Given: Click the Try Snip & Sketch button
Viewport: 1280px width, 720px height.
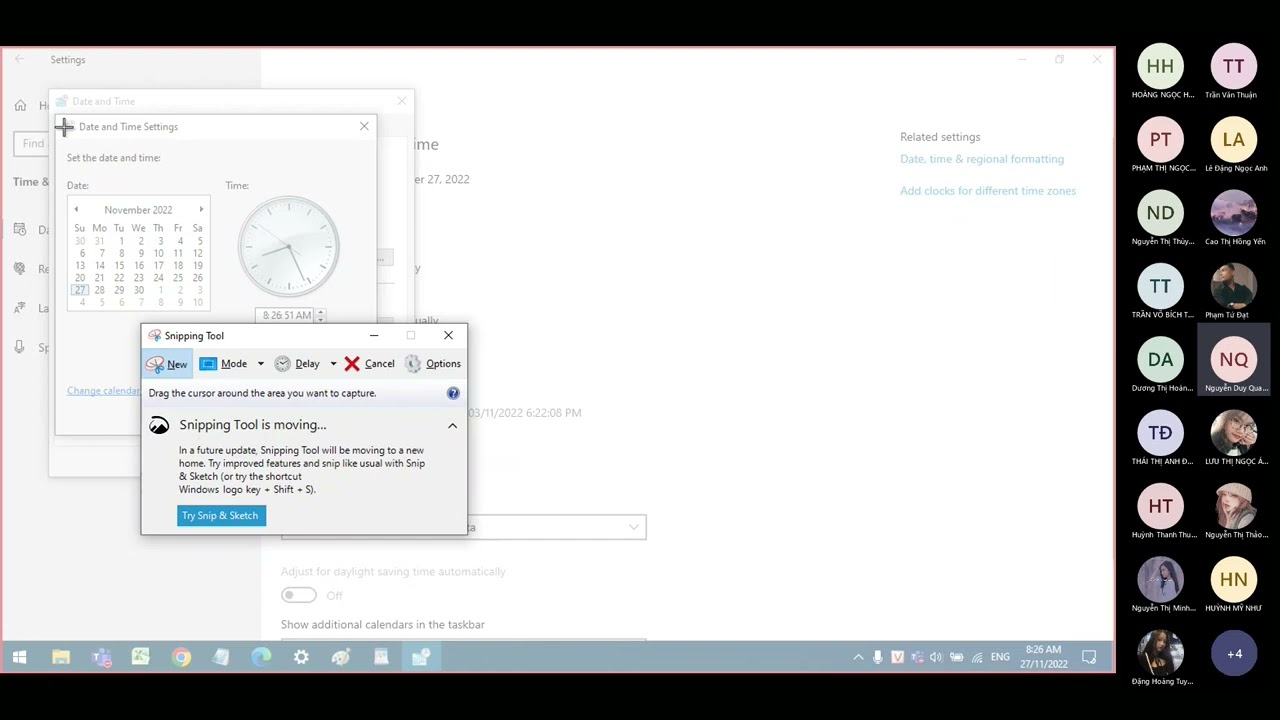Looking at the screenshot, I should click(221, 515).
